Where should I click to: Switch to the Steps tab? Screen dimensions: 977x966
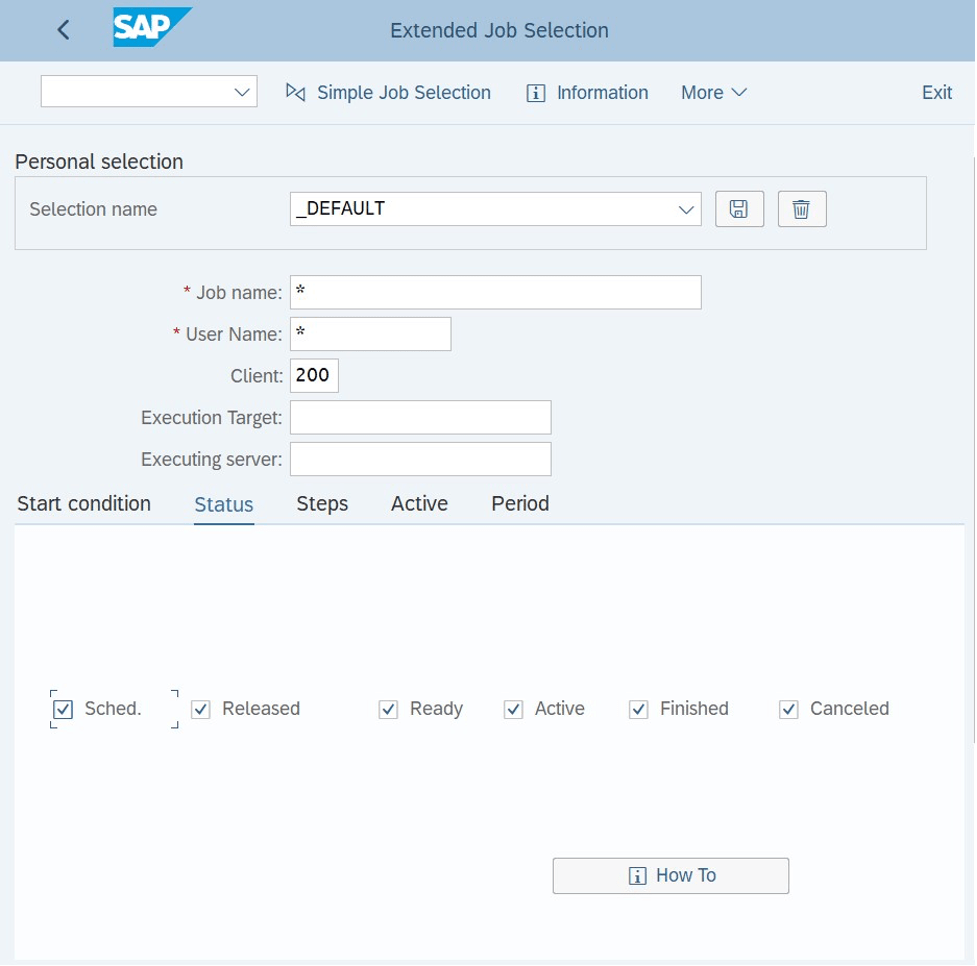(x=321, y=503)
